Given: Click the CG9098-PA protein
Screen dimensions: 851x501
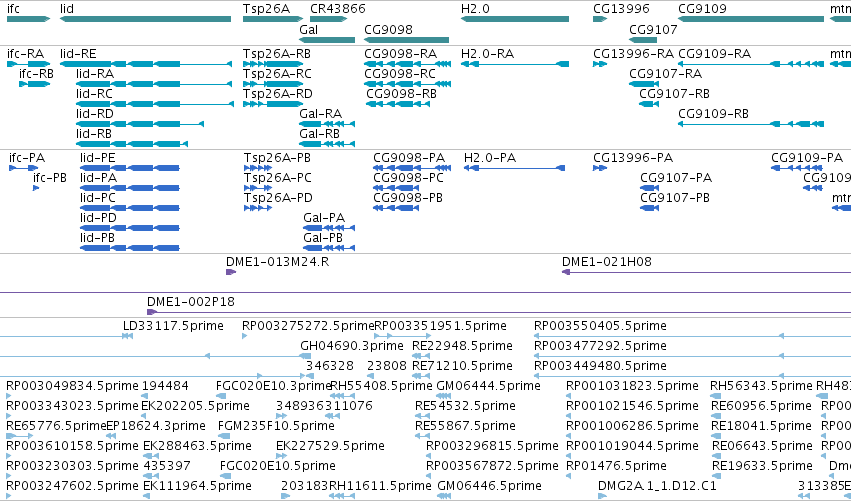Looking at the screenshot, I should (x=412, y=168).
